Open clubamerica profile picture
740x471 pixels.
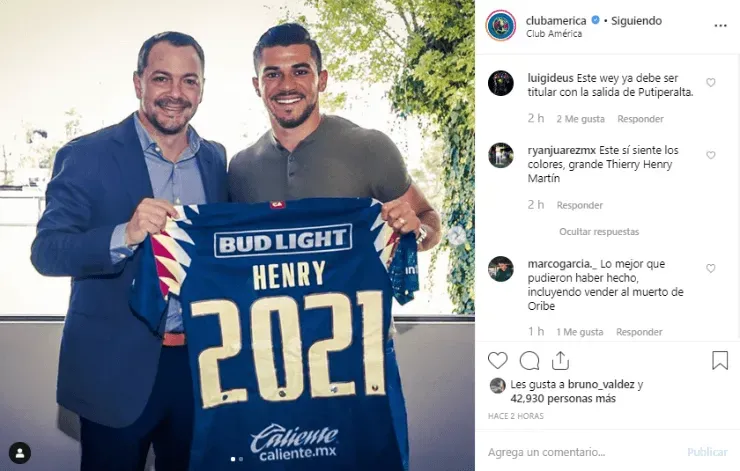click(x=501, y=25)
